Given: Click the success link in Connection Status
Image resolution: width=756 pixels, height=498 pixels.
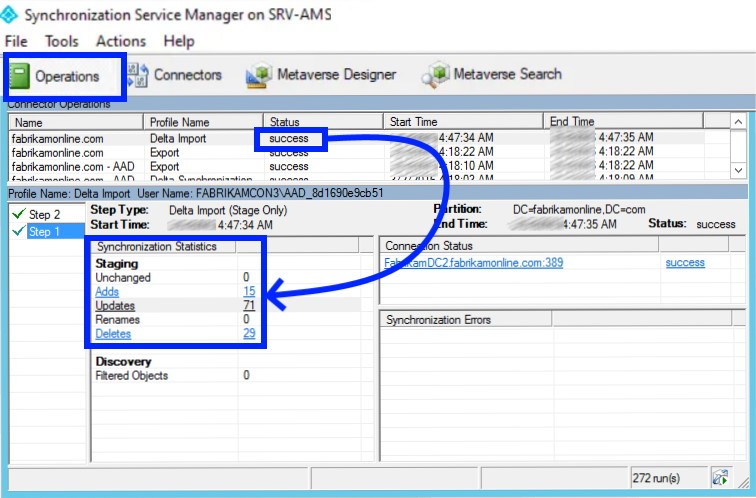Looking at the screenshot, I should (x=684, y=263).
